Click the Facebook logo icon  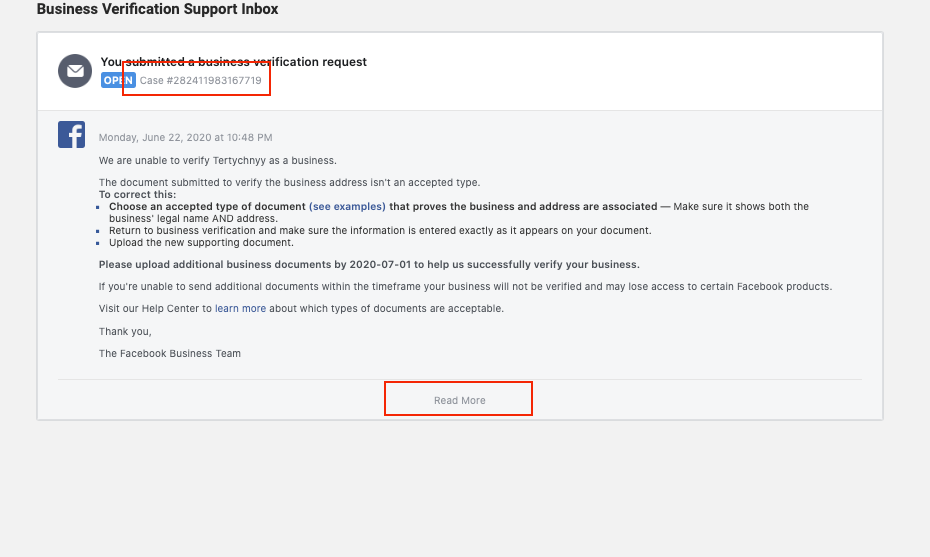pos(71,135)
